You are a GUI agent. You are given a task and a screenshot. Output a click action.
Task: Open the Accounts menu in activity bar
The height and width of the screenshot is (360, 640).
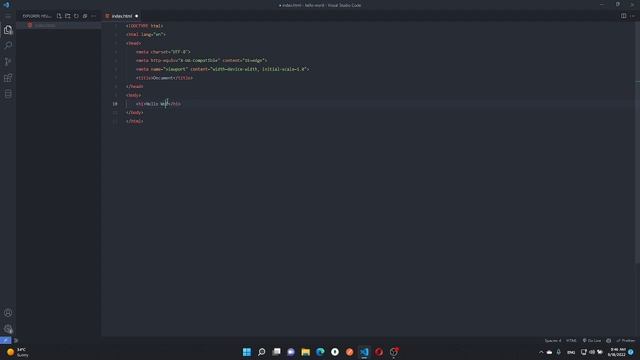(8, 313)
